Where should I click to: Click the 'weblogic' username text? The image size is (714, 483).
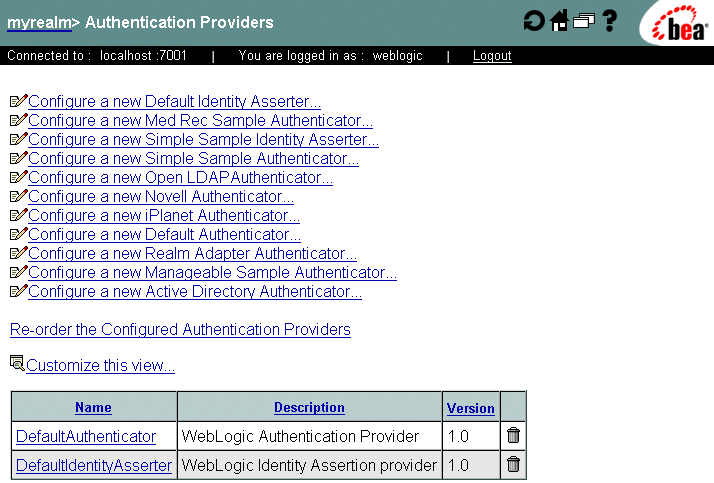coord(398,56)
